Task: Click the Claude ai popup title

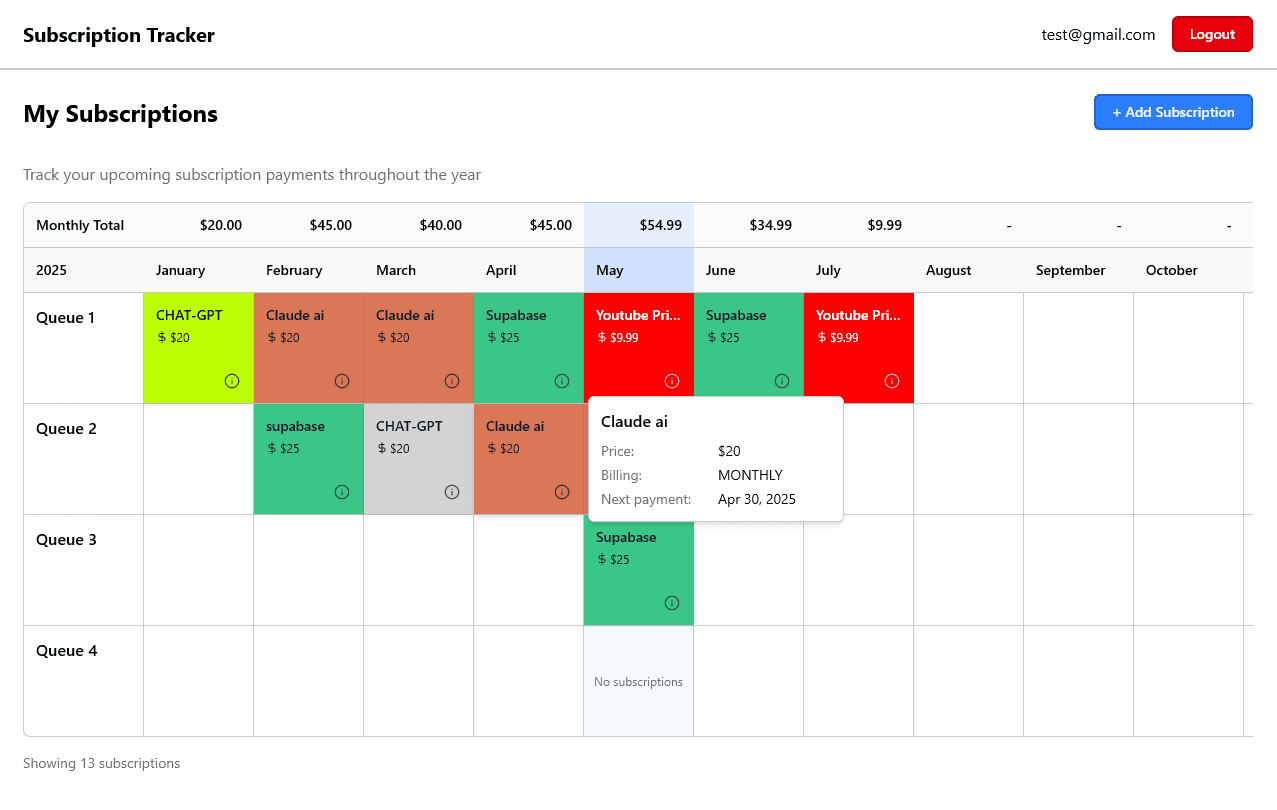Action: click(634, 422)
